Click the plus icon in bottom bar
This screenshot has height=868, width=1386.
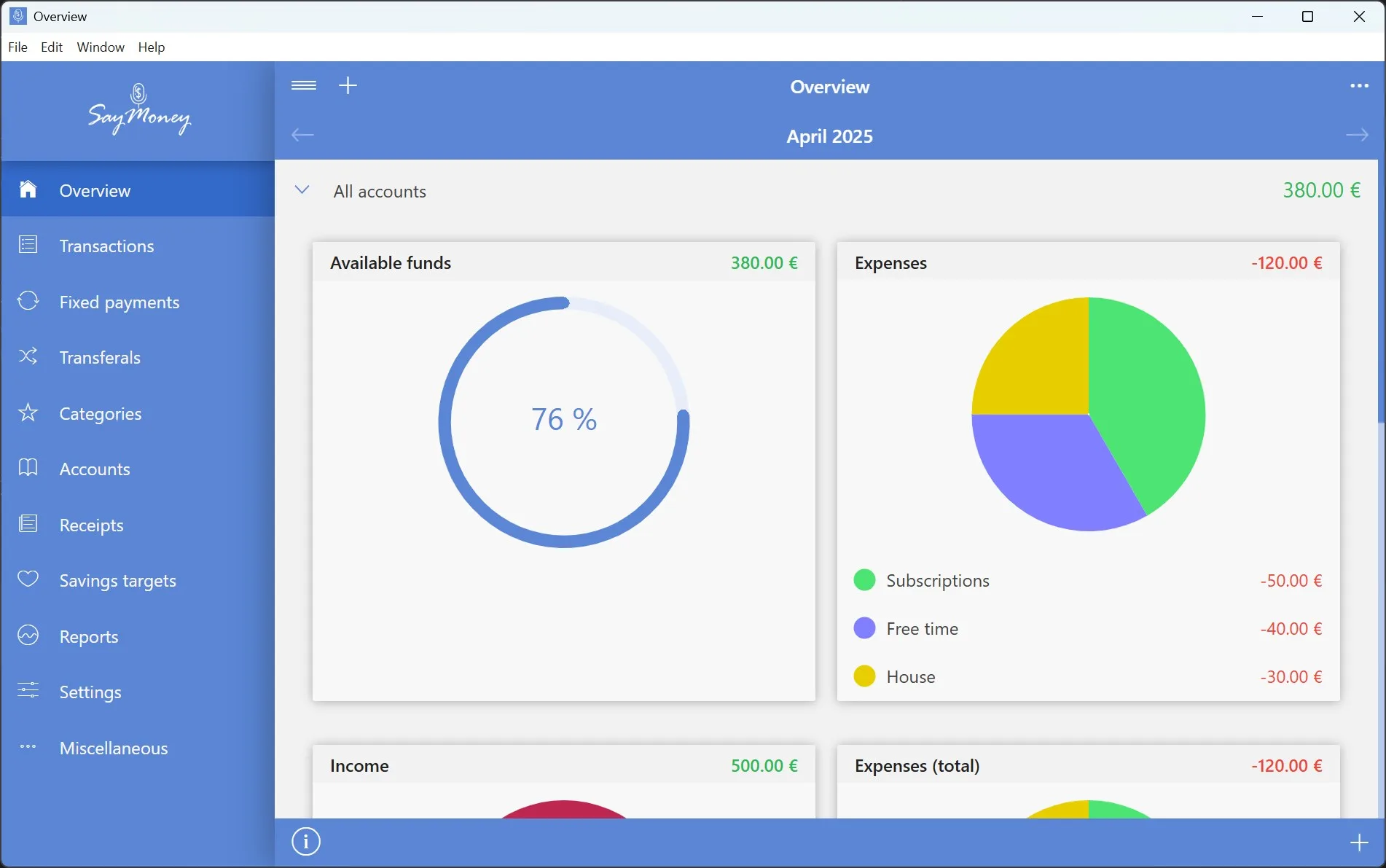pyautogui.click(x=1359, y=842)
